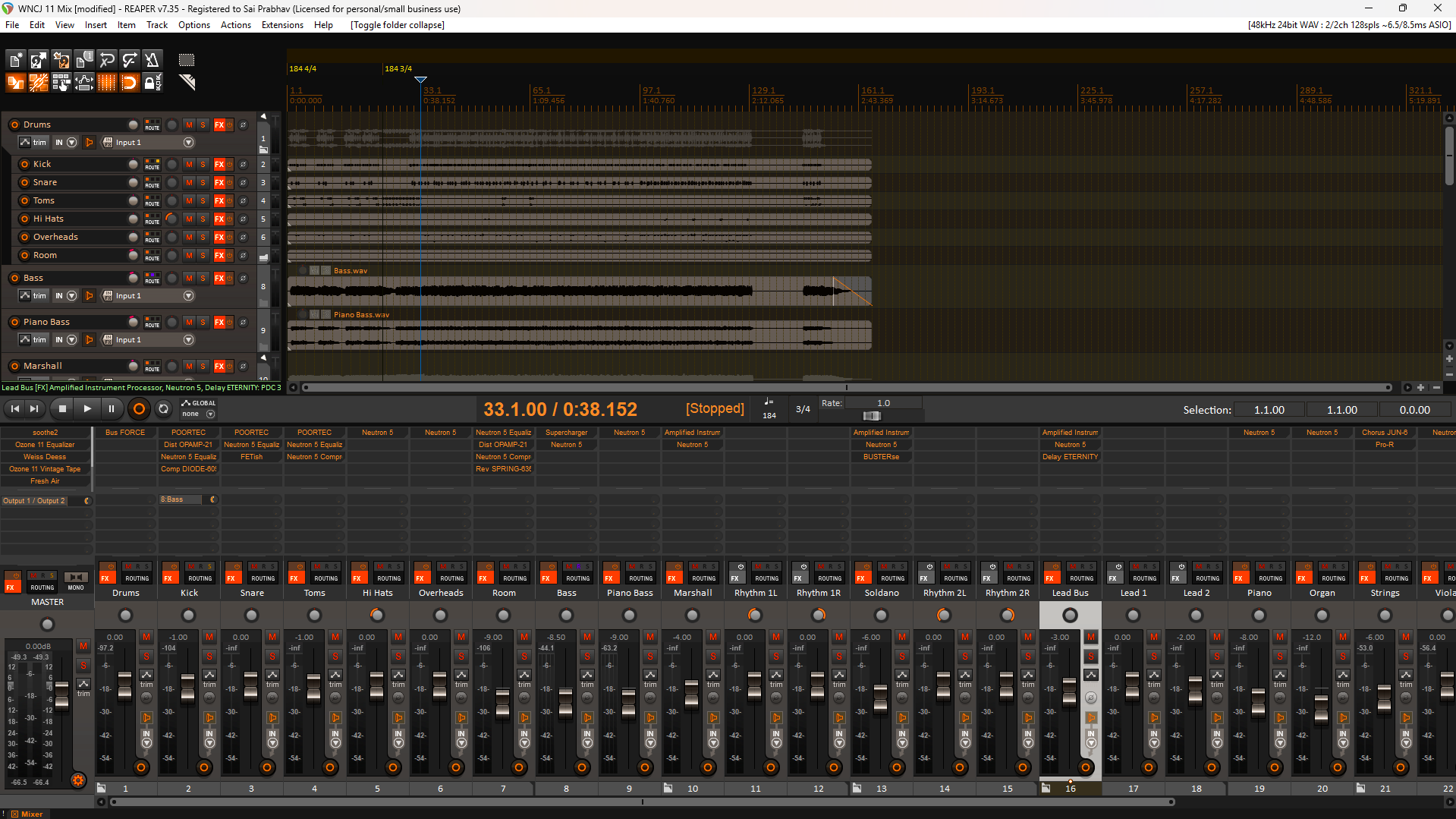Toggle grid lines toolbar icon
This screenshot has height=819, width=1456.
(107, 83)
